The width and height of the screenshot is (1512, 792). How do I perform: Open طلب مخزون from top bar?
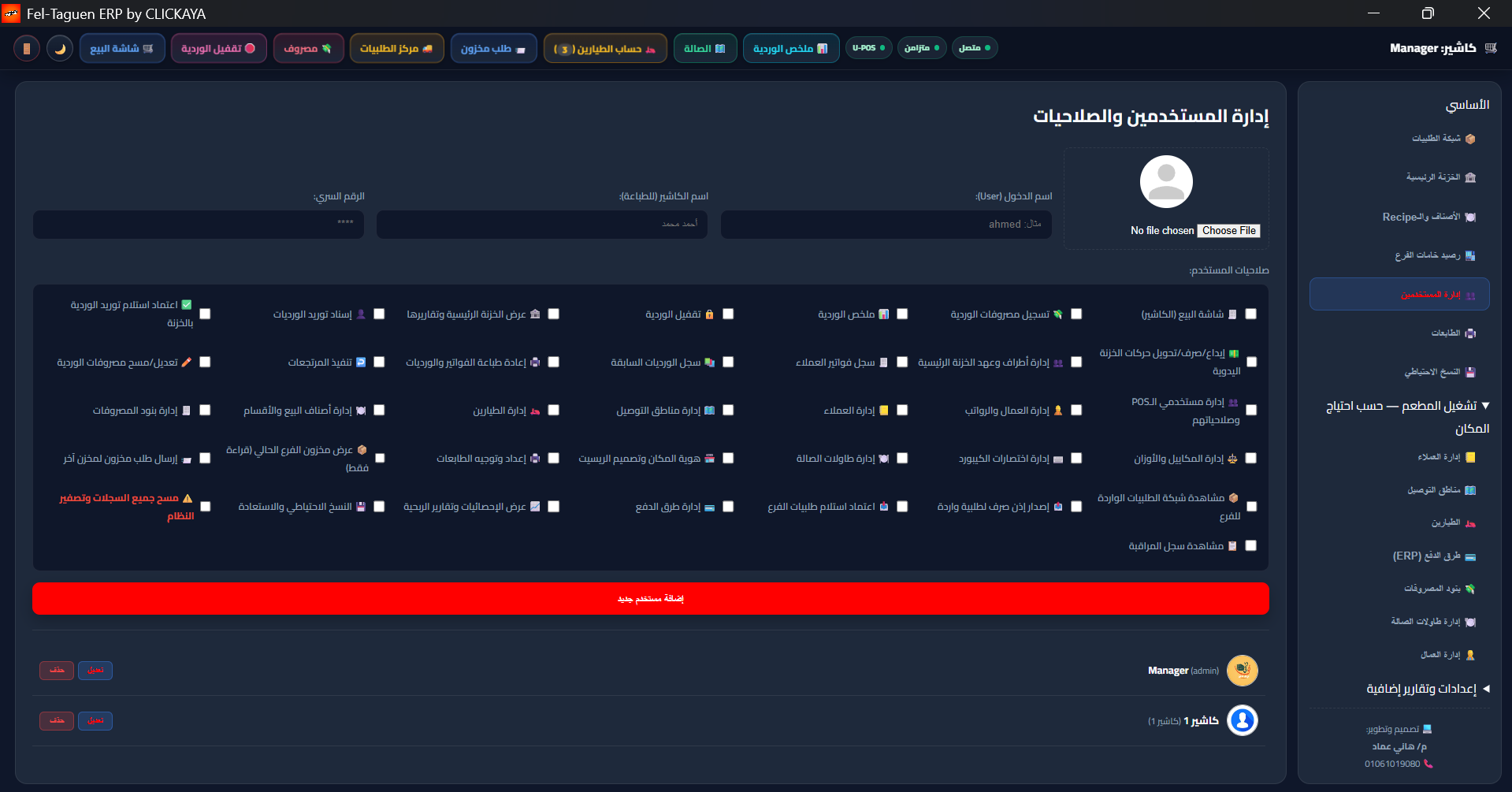pos(494,49)
